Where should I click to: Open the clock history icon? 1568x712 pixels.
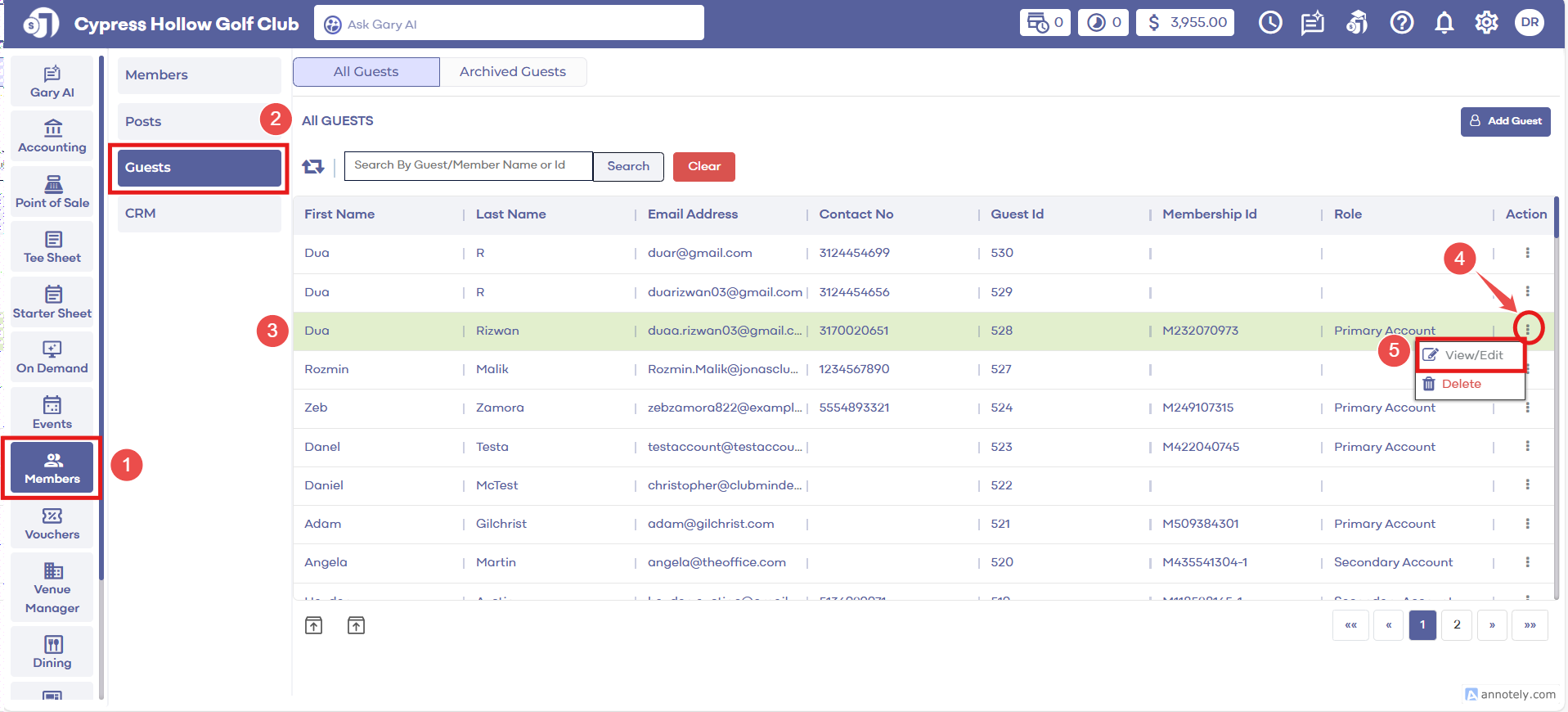(1269, 23)
